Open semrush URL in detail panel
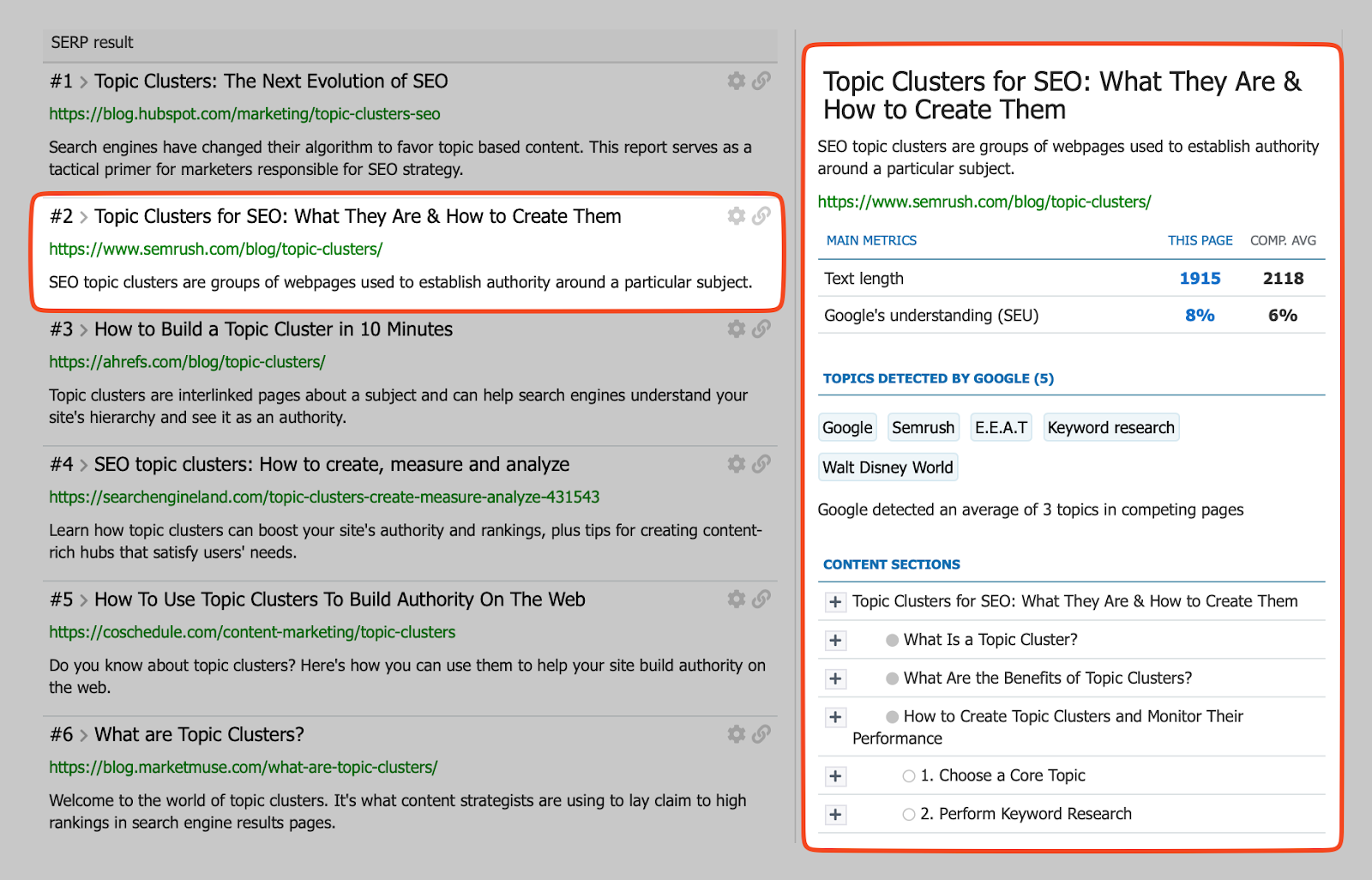The height and width of the screenshot is (880, 1372). (x=984, y=202)
